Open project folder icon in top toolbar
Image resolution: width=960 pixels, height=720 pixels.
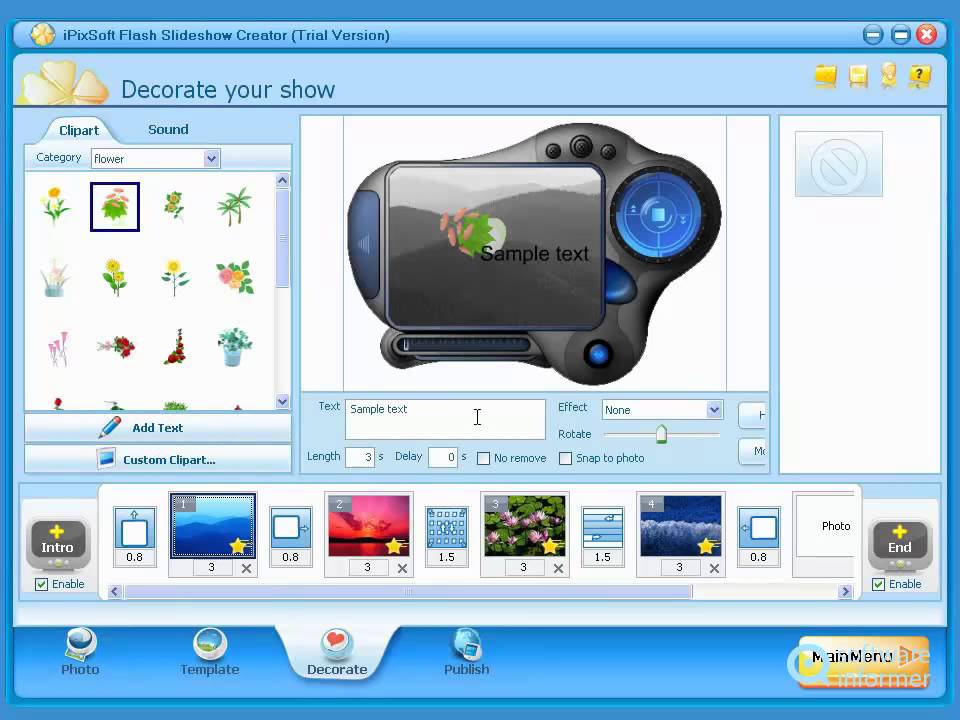point(826,76)
